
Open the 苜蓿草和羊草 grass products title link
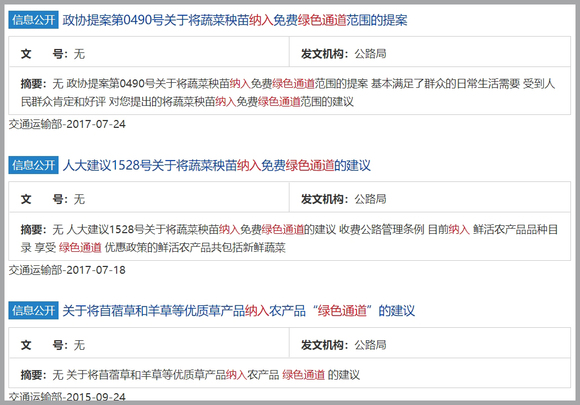pyautogui.click(x=239, y=311)
